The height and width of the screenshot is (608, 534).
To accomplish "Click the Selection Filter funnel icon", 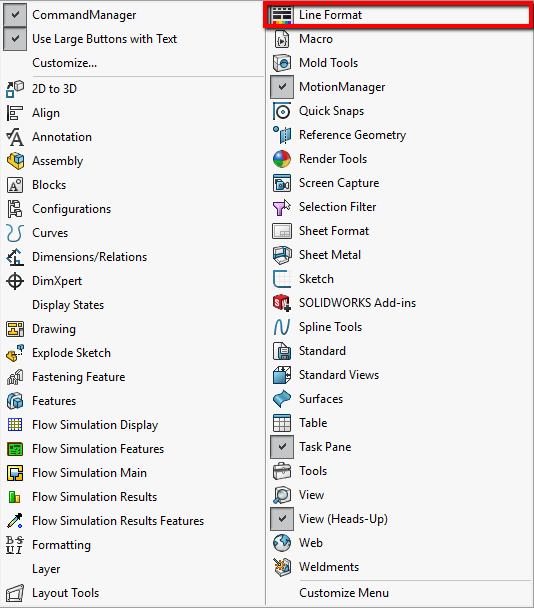I will tap(282, 207).
